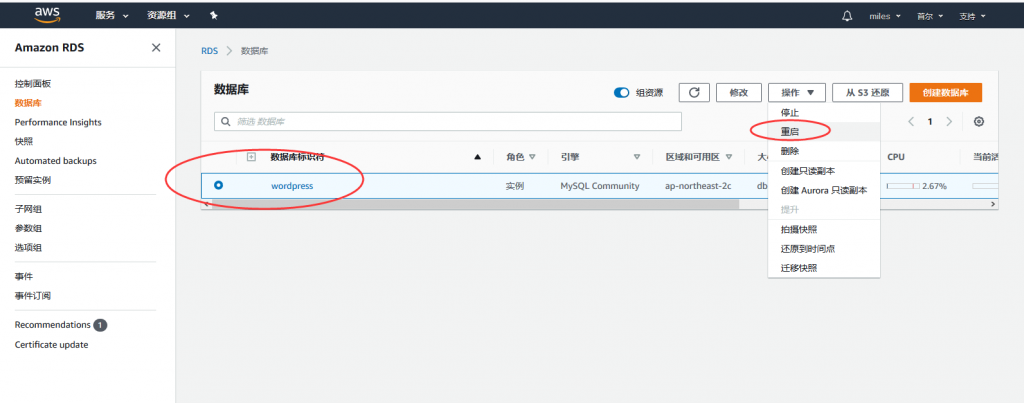
Task: Open the 首尔 region dropdown
Action: point(930,16)
